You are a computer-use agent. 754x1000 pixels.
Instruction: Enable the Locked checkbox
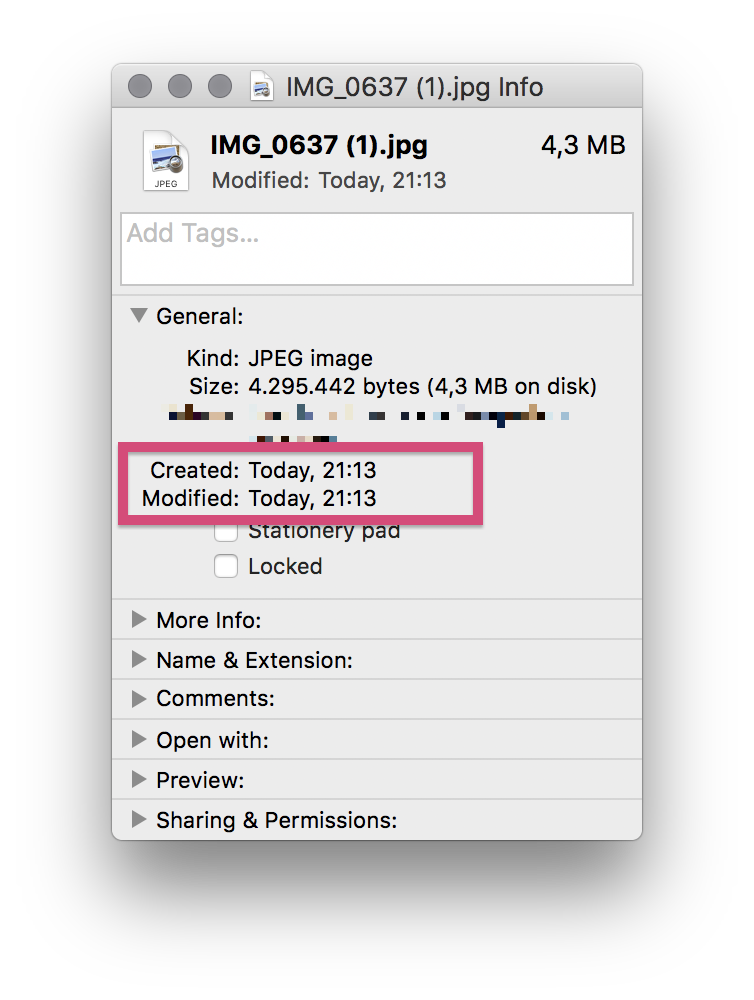[226, 567]
